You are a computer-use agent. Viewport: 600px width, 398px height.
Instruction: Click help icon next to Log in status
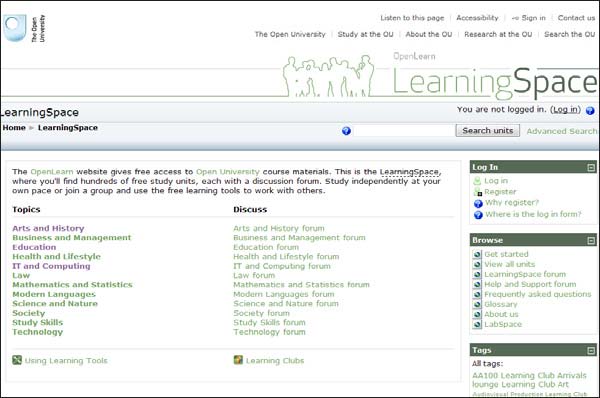590,111
